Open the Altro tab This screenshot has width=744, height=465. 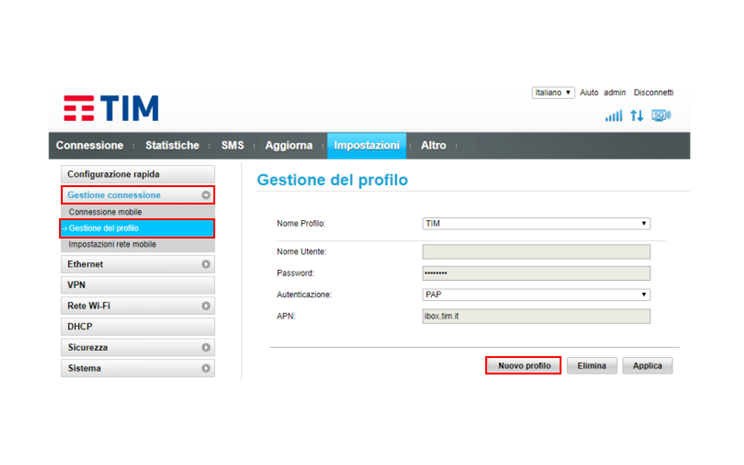433,146
